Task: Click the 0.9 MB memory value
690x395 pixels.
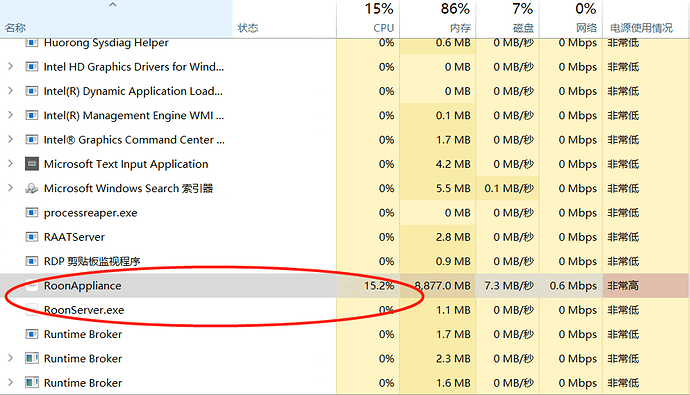Action: pos(453,261)
